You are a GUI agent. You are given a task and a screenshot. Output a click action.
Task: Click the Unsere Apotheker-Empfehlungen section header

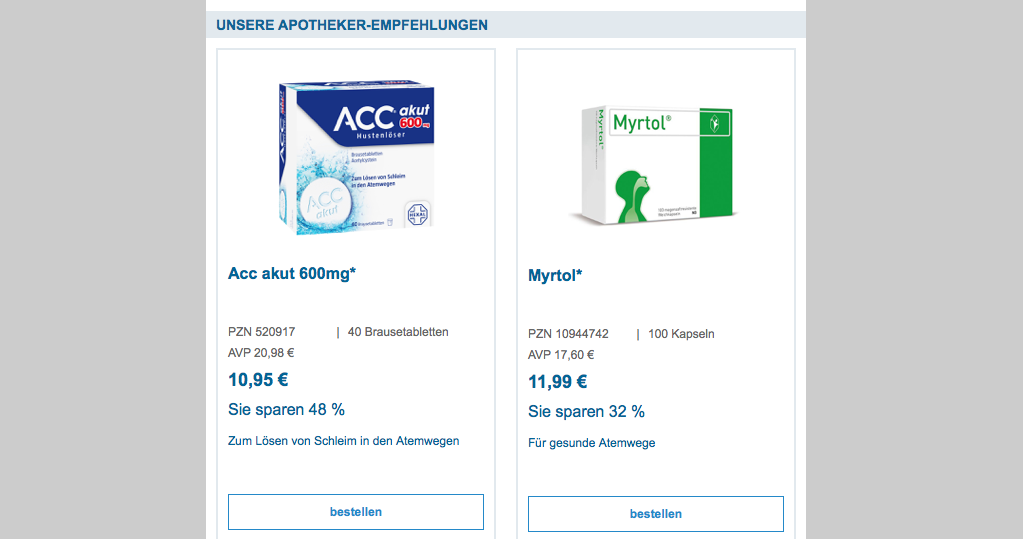coord(352,24)
